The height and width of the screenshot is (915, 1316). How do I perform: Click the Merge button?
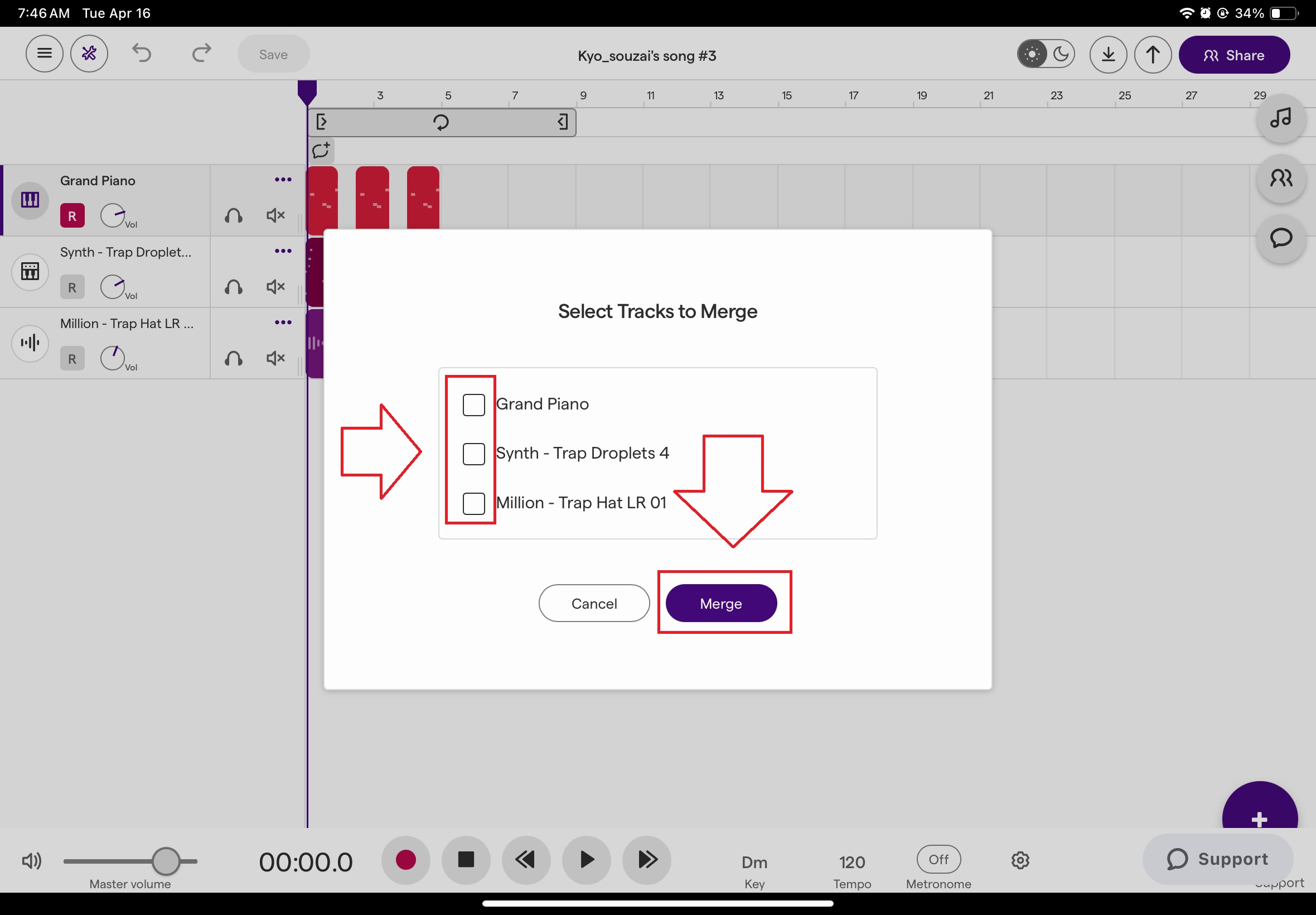pyautogui.click(x=721, y=603)
